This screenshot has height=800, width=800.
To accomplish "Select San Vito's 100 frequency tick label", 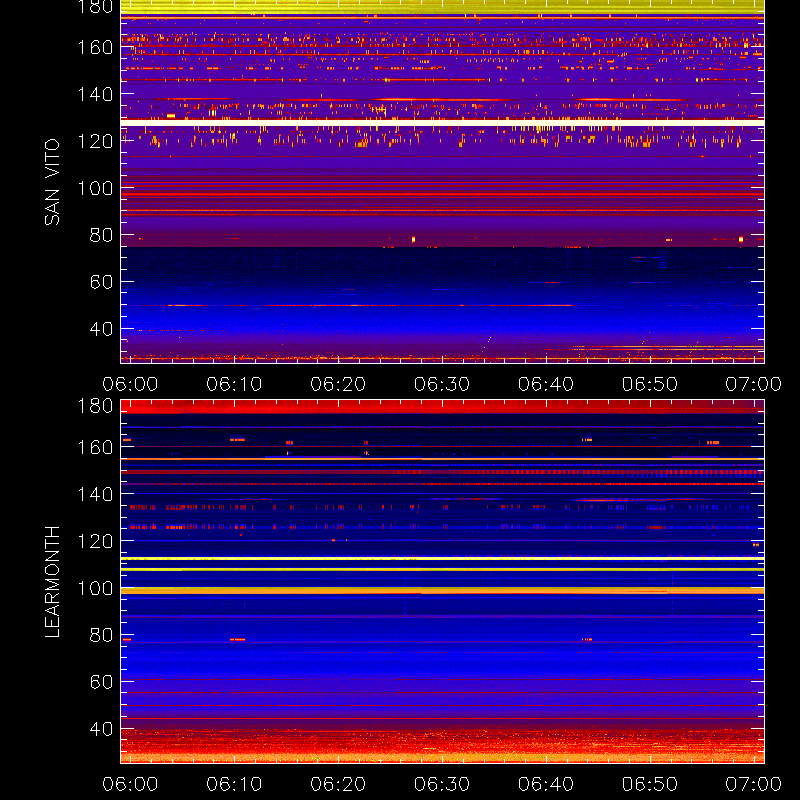I will 95,188.
